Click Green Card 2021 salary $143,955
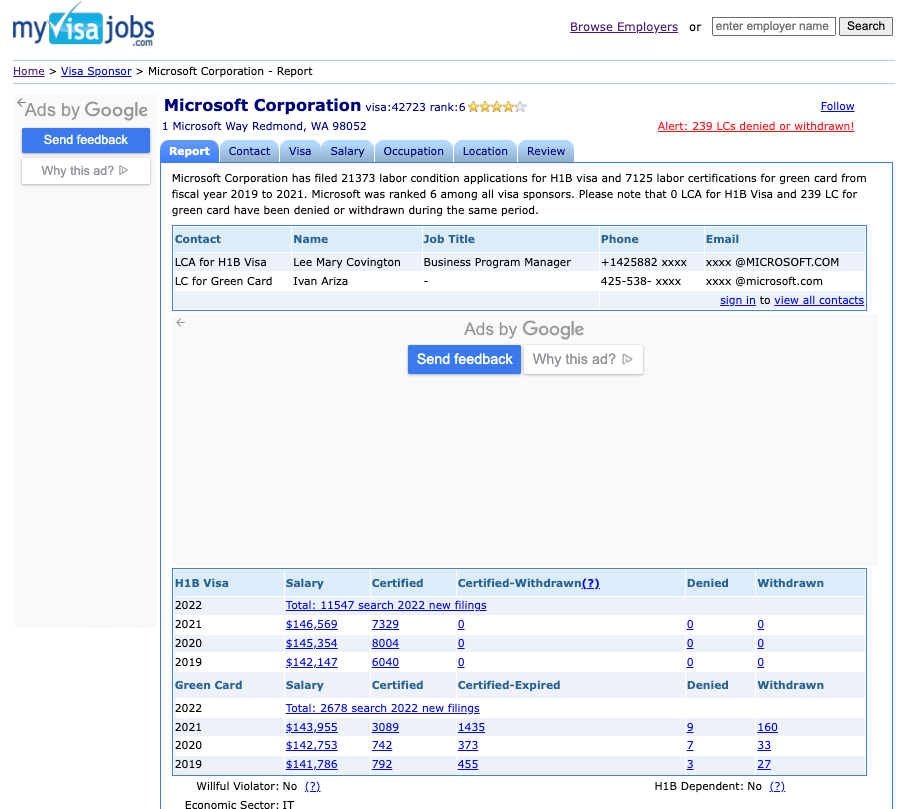The height and width of the screenshot is (809, 908). tap(312, 727)
